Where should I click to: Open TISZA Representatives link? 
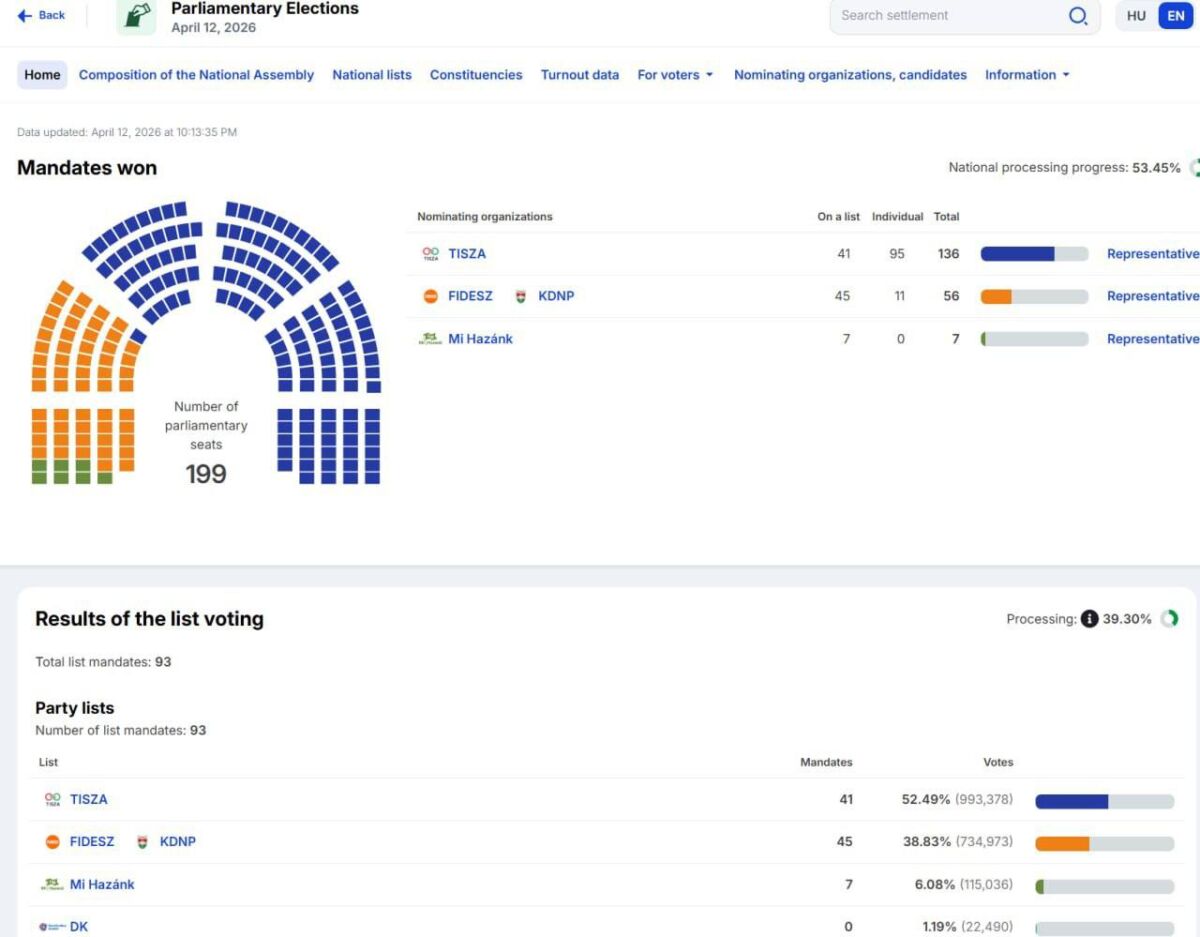pyautogui.click(x=1152, y=254)
